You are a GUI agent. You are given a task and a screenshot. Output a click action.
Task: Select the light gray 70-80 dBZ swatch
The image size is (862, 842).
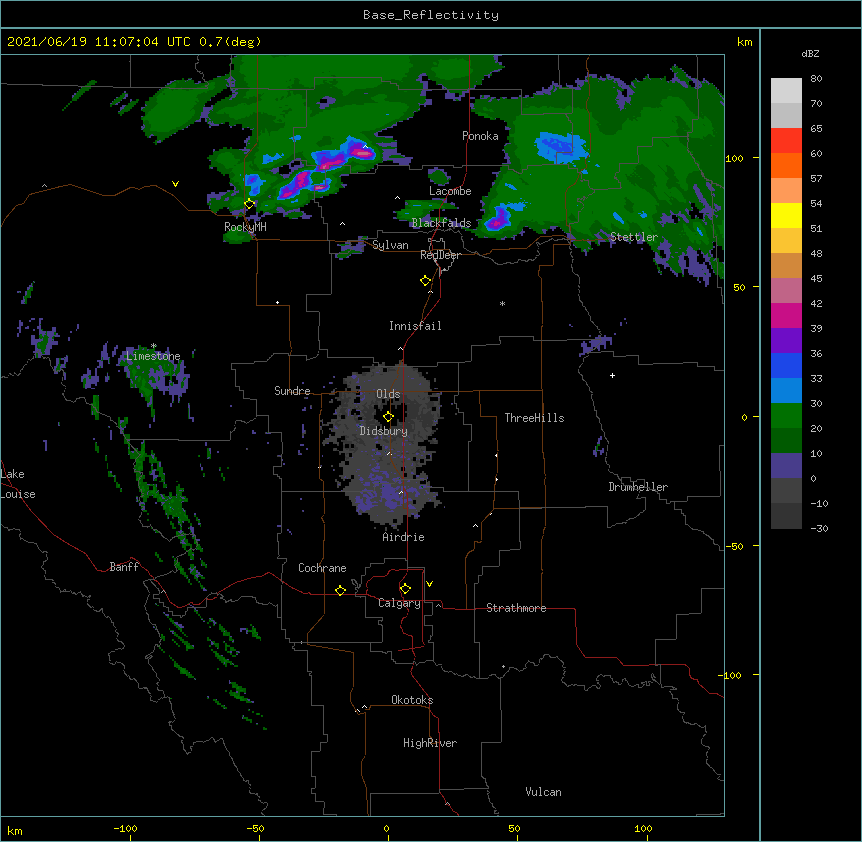coord(786,91)
